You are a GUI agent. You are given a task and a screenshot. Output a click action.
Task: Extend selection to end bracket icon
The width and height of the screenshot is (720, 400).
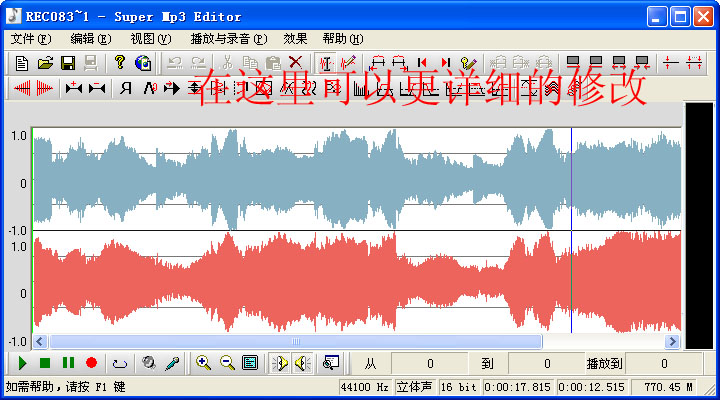[400, 63]
